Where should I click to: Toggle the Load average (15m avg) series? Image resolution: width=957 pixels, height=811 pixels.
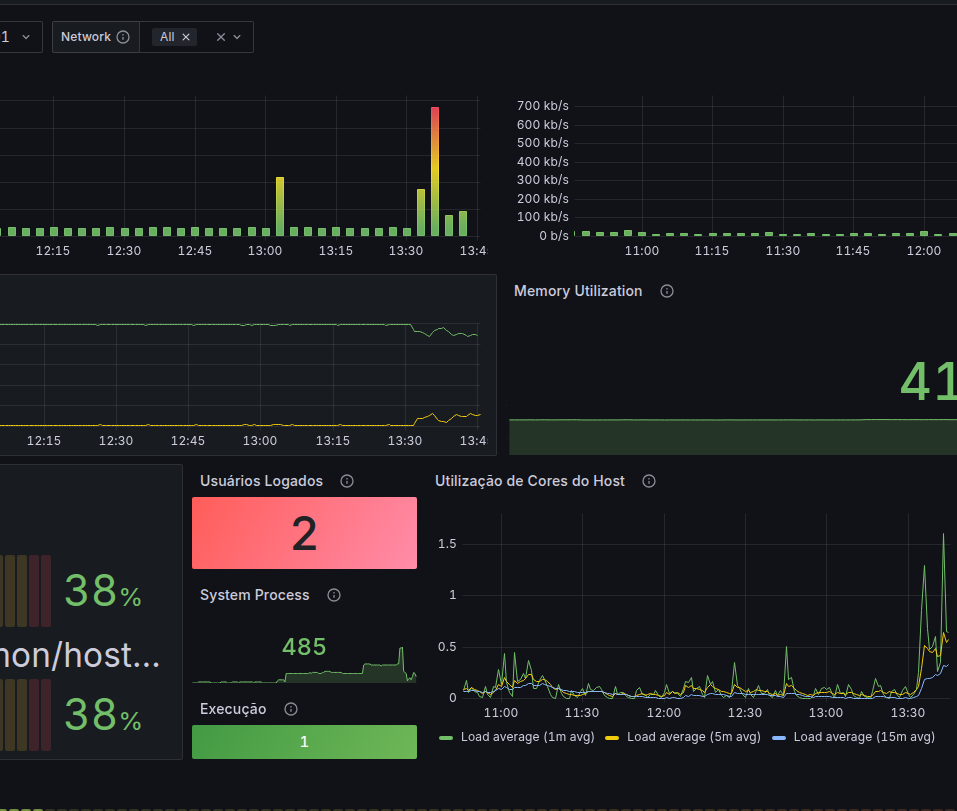853,737
